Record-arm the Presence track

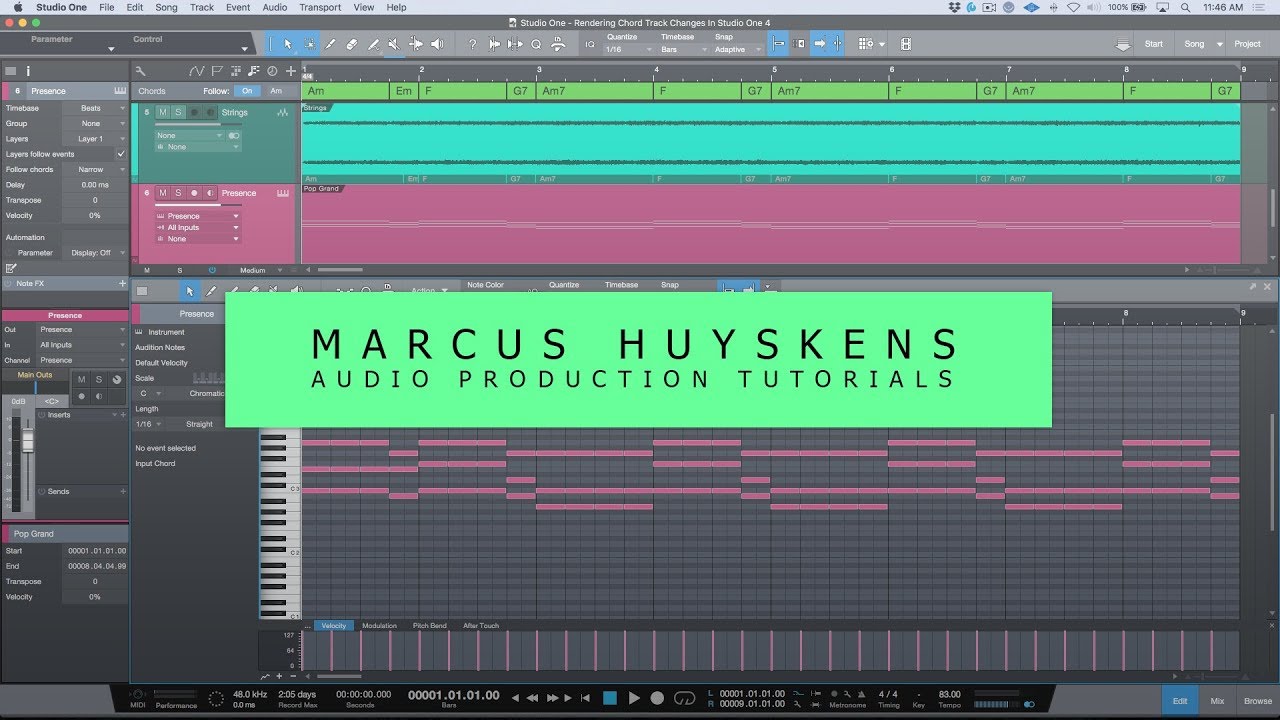(194, 193)
